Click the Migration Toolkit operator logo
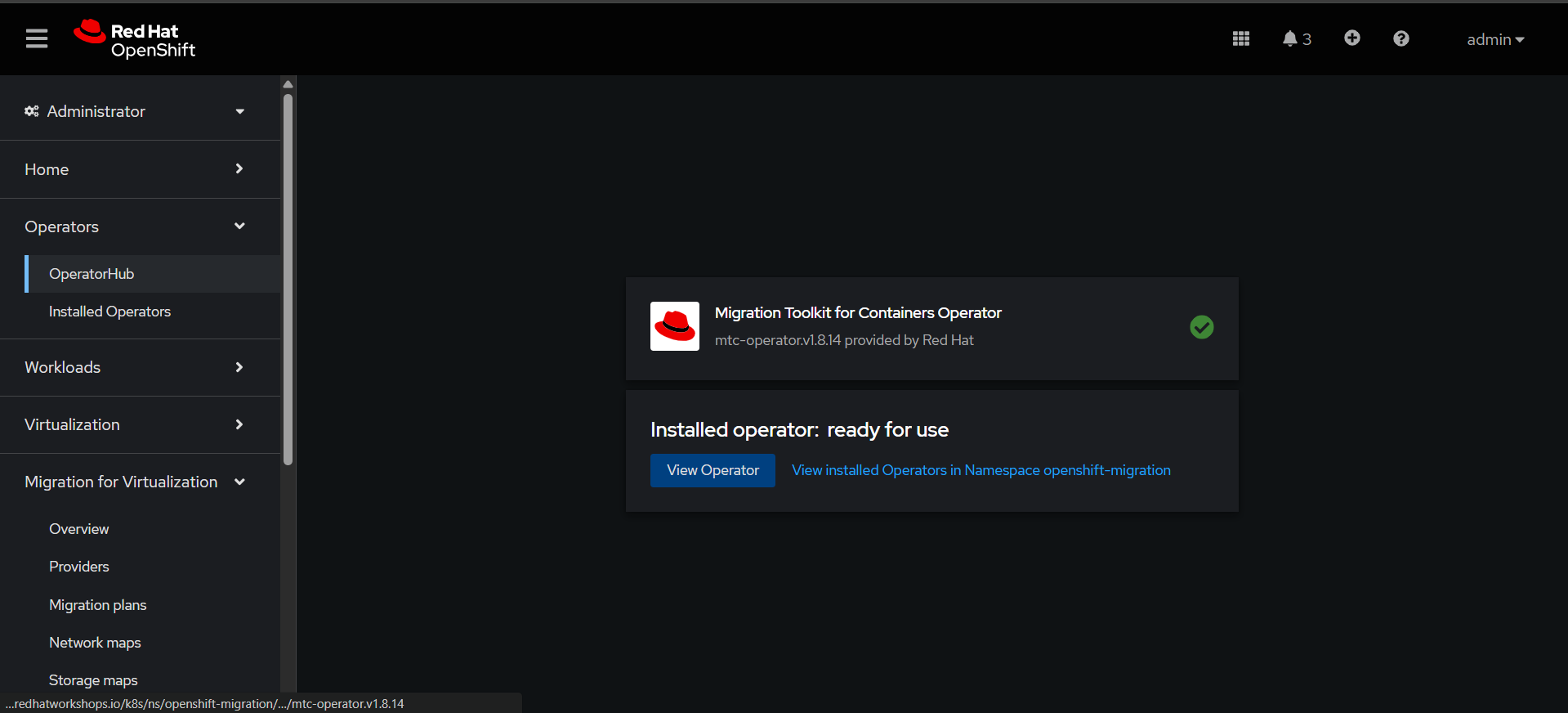The width and height of the screenshot is (1568, 713). (x=674, y=326)
